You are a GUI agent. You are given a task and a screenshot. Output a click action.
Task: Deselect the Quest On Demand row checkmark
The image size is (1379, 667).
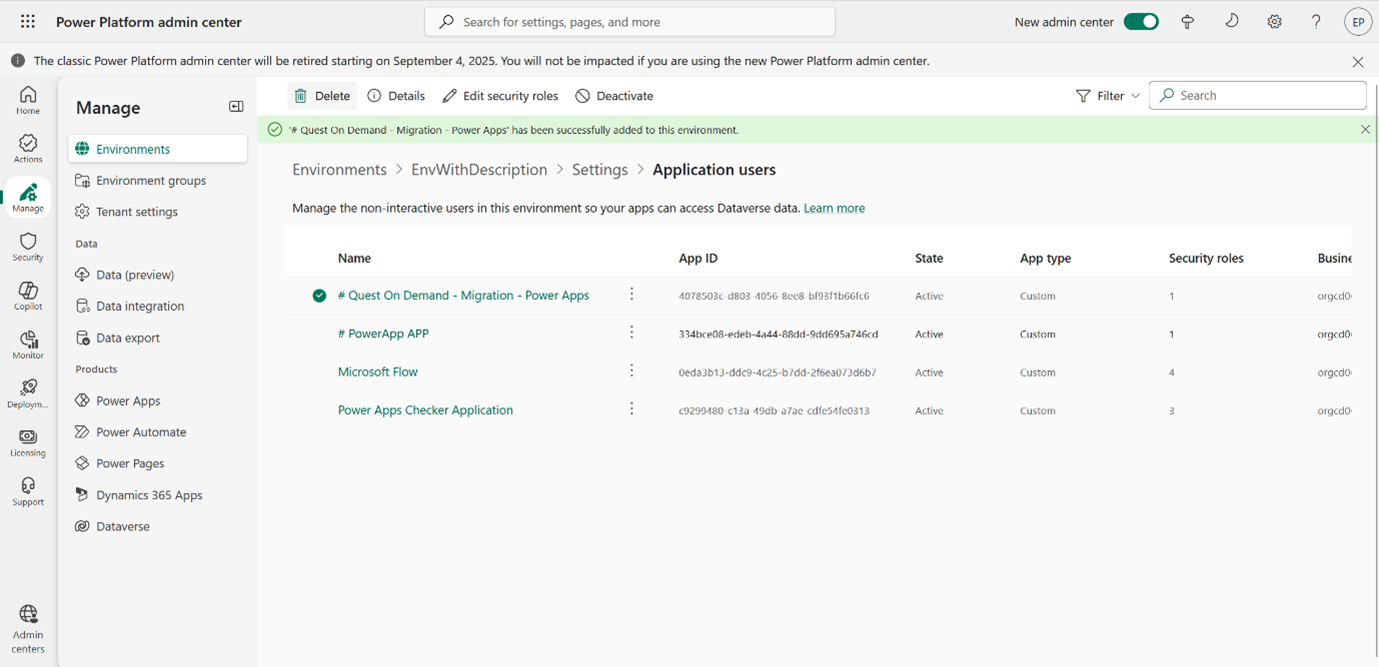(319, 296)
